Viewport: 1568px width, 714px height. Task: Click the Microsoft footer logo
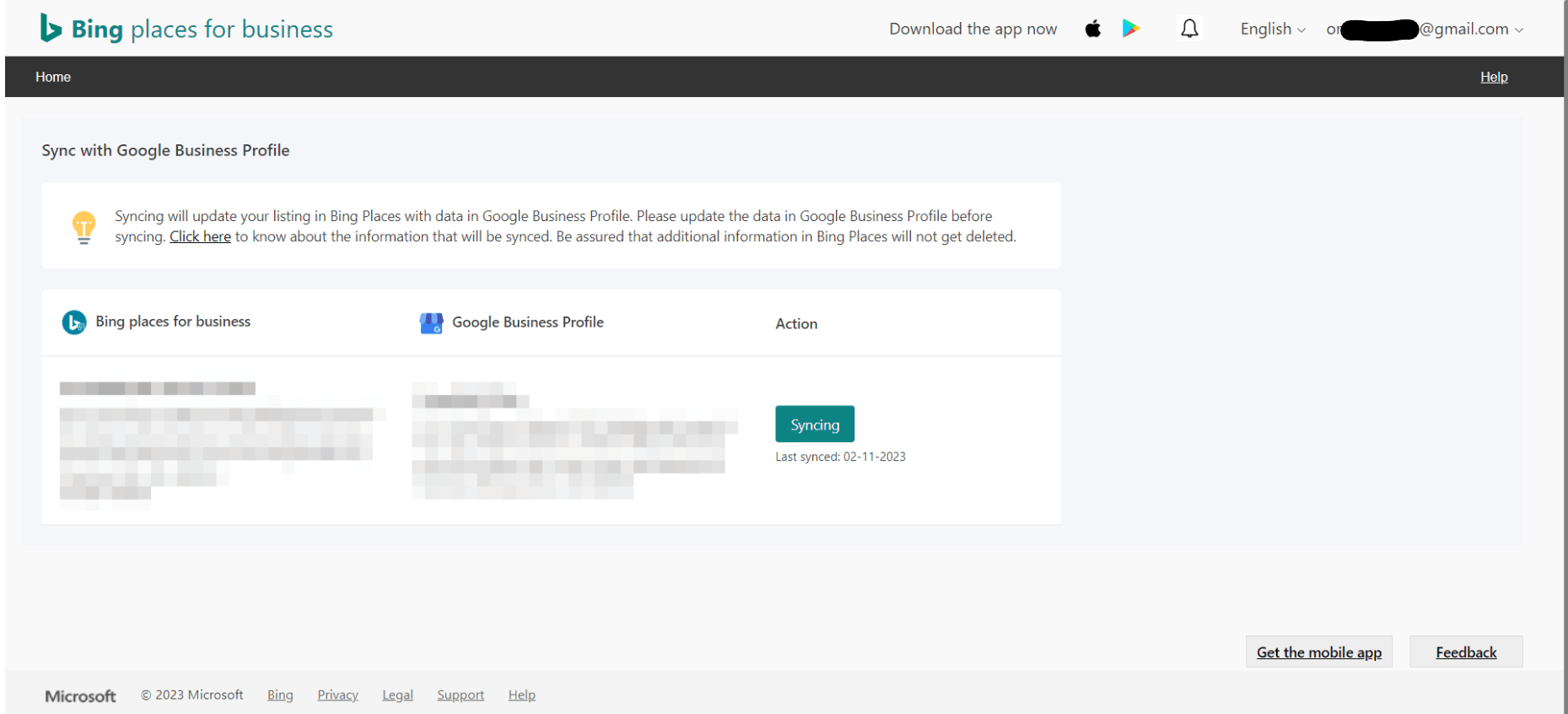(x=80, y=695)
